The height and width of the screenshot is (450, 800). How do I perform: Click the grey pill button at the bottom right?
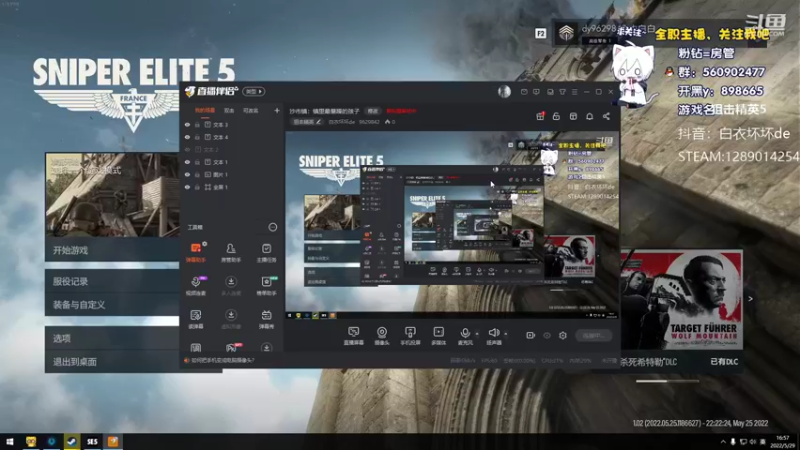(593, 335)
